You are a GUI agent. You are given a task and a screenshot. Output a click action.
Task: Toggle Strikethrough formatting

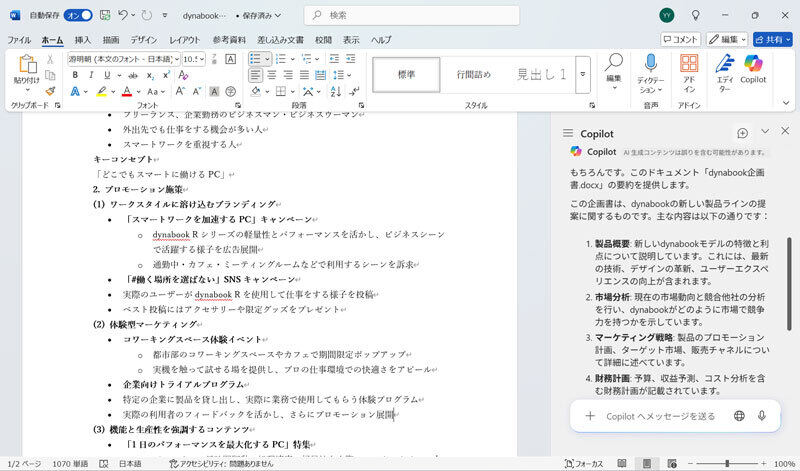133,75
